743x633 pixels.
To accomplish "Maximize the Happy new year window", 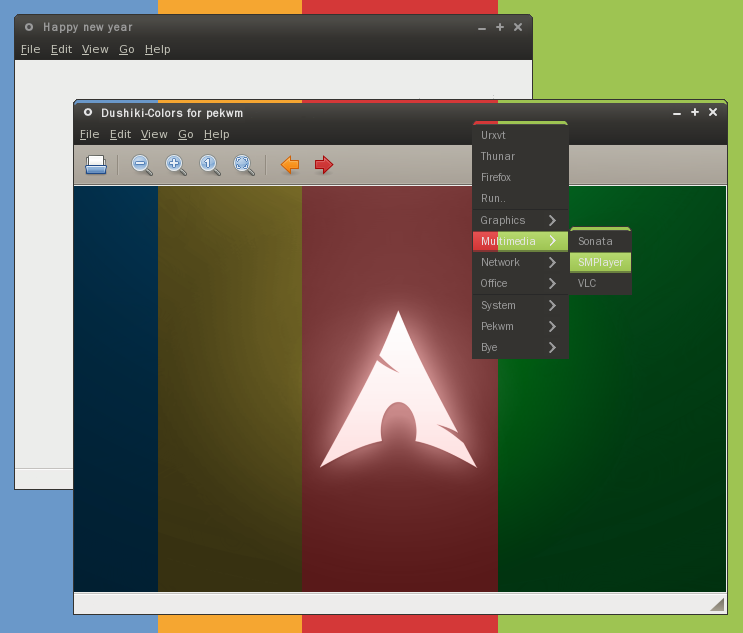I will point(500,27).
